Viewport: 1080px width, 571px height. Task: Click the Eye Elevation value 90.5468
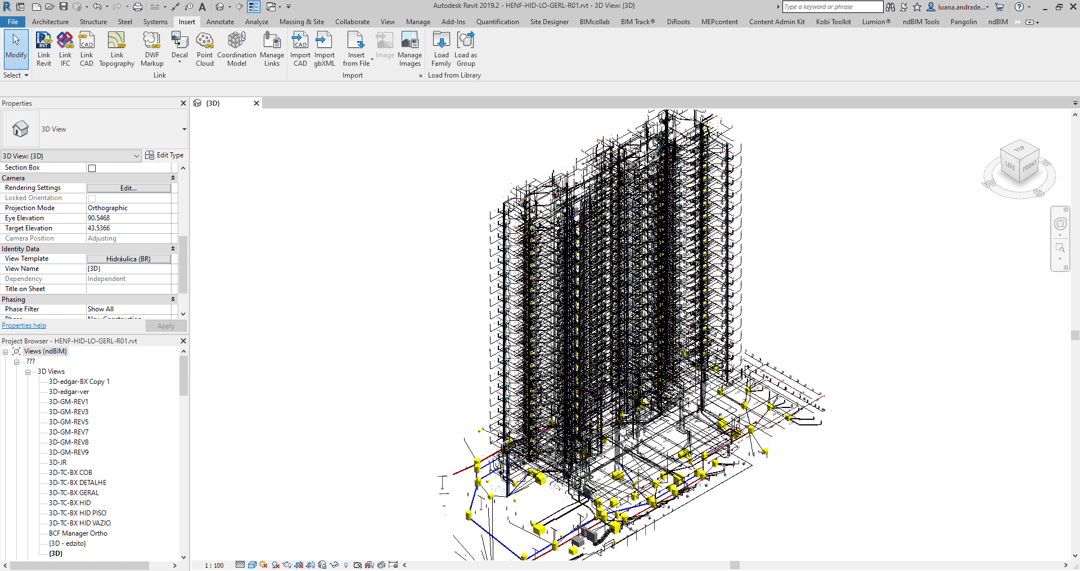(x=129, y=218)
